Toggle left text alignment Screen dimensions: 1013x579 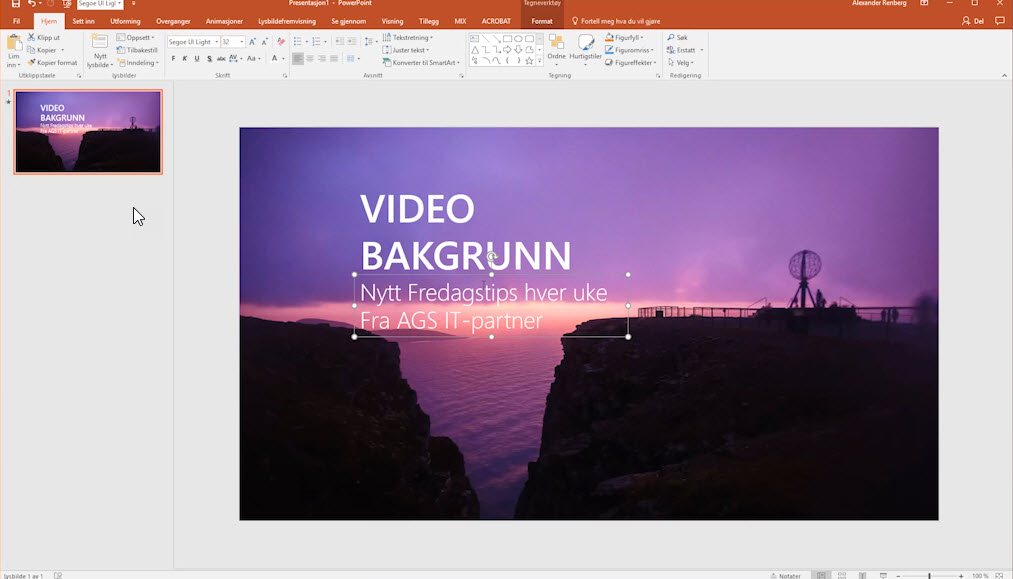[298, 59]
